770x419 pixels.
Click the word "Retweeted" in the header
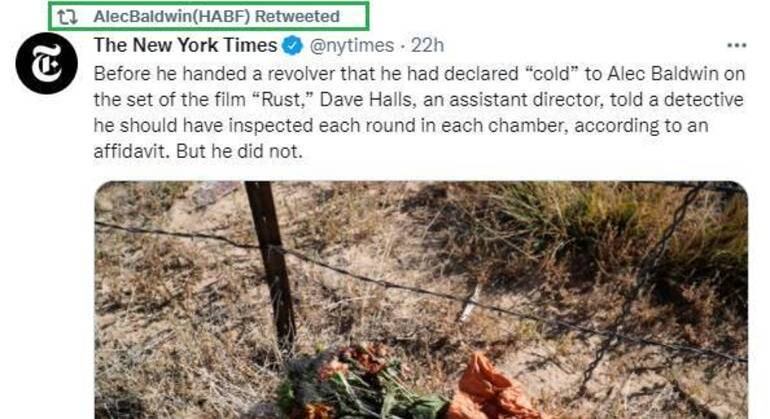tap(297, 16)
